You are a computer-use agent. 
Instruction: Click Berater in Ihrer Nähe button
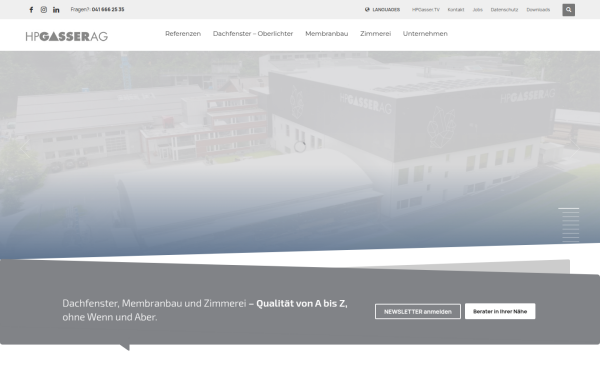pyautogui.click(x=500, y=311)
